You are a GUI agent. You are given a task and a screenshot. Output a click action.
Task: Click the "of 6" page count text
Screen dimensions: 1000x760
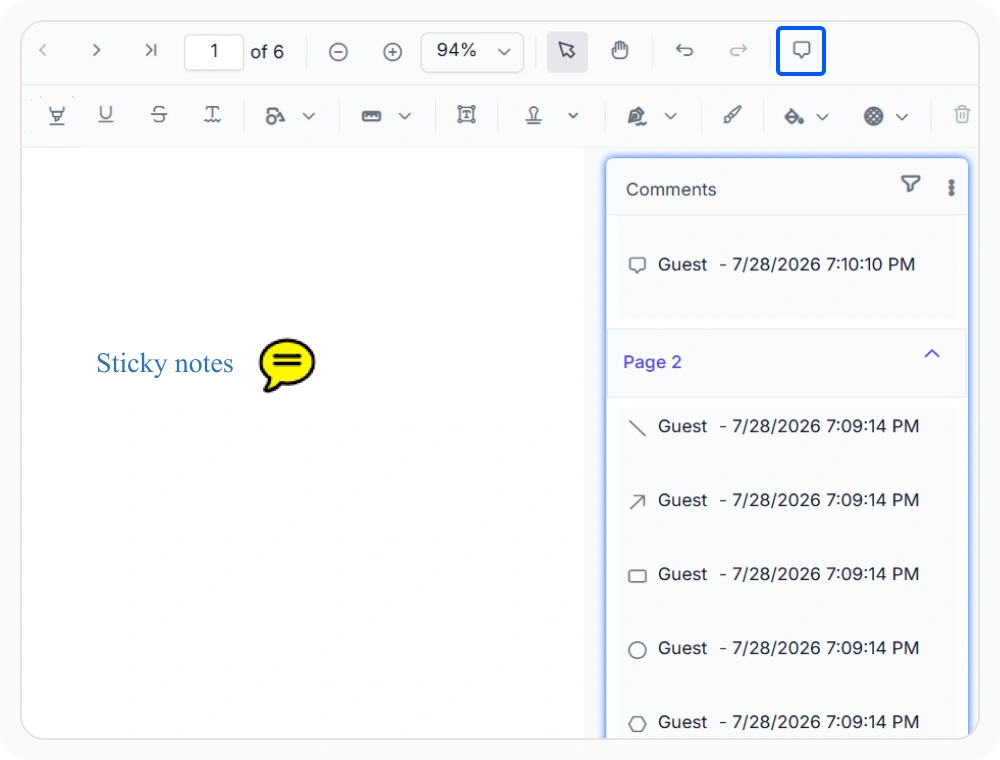267,52
